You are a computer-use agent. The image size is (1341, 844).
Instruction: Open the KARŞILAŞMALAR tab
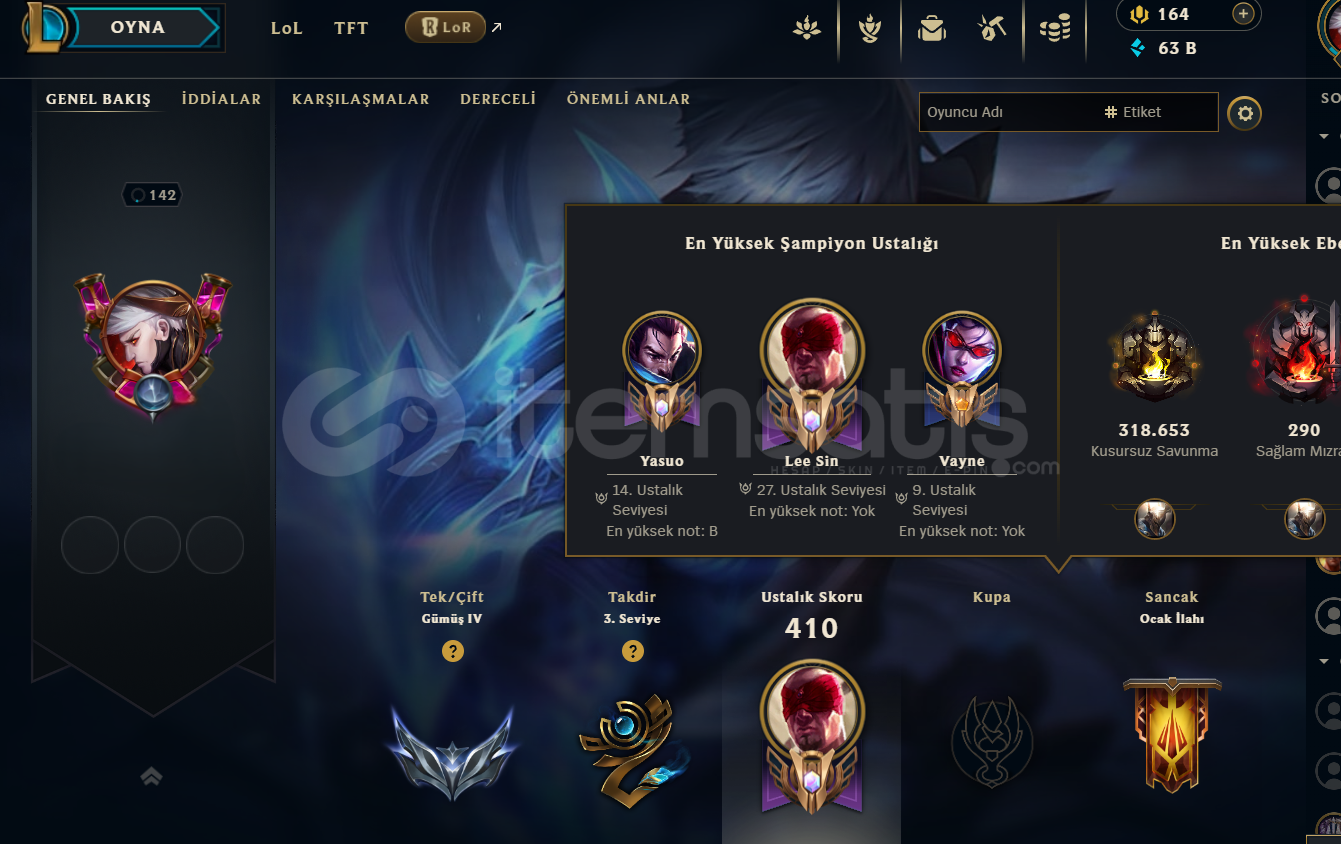click(361, 99)
